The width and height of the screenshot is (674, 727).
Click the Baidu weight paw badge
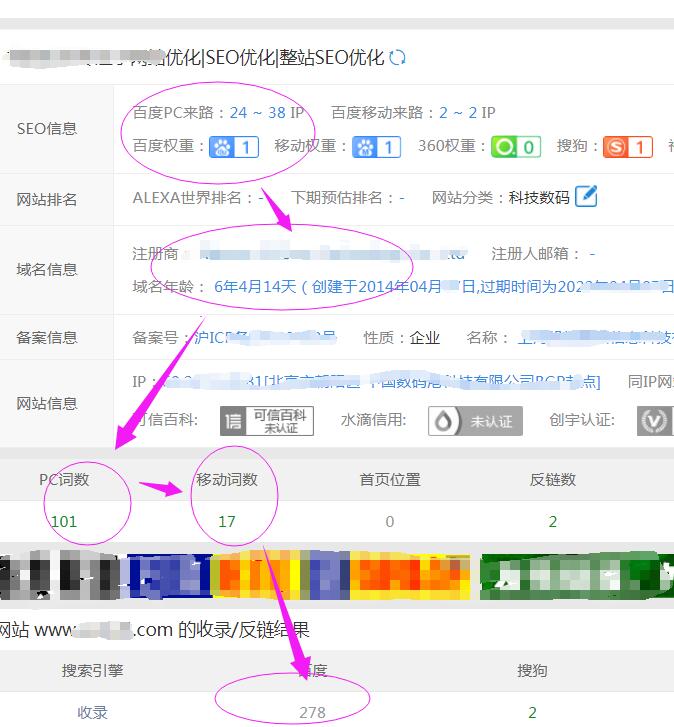pyautogui.click(x=233, y=147)
